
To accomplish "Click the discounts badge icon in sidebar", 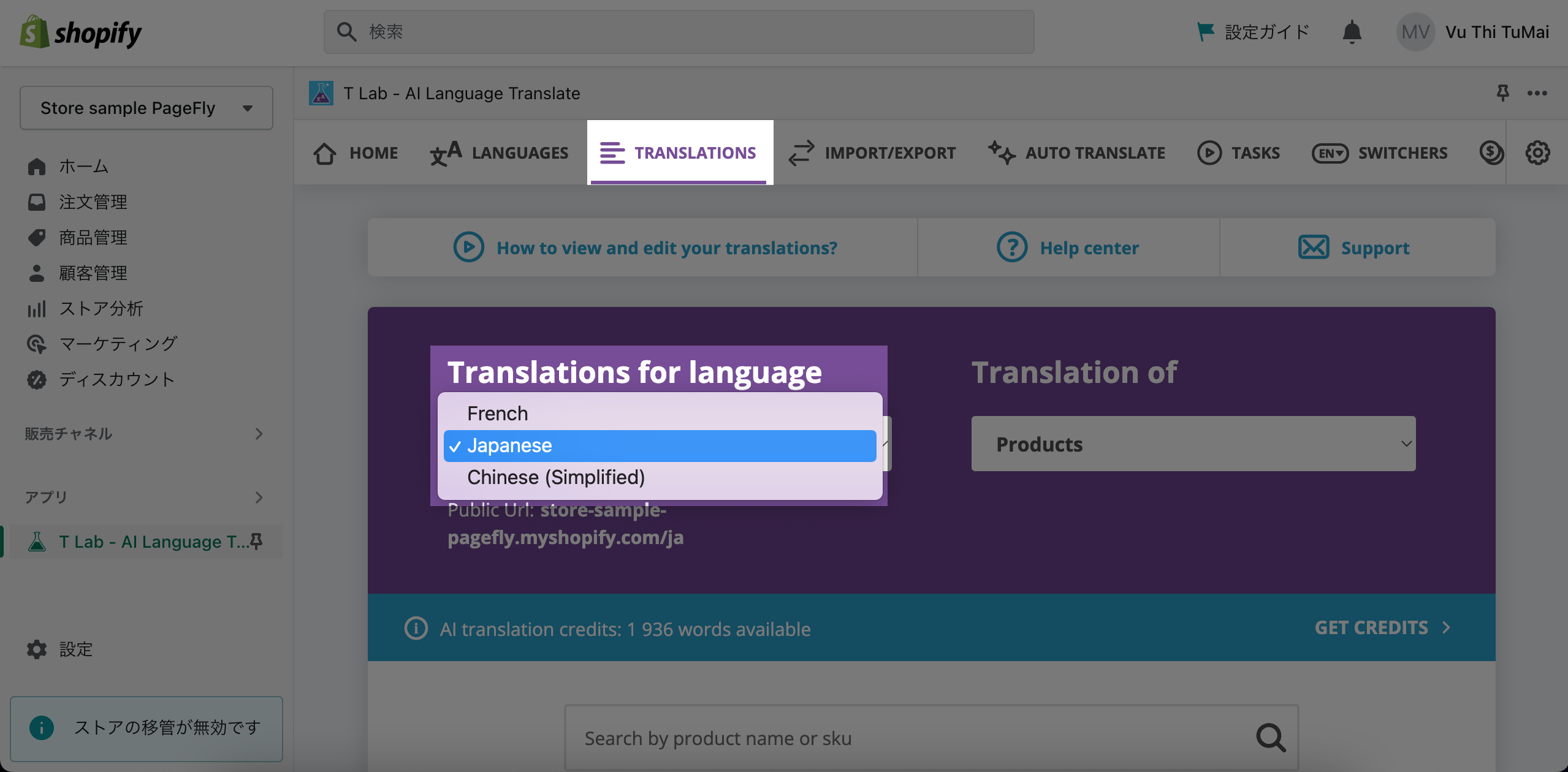I will (x=37, y=379).
